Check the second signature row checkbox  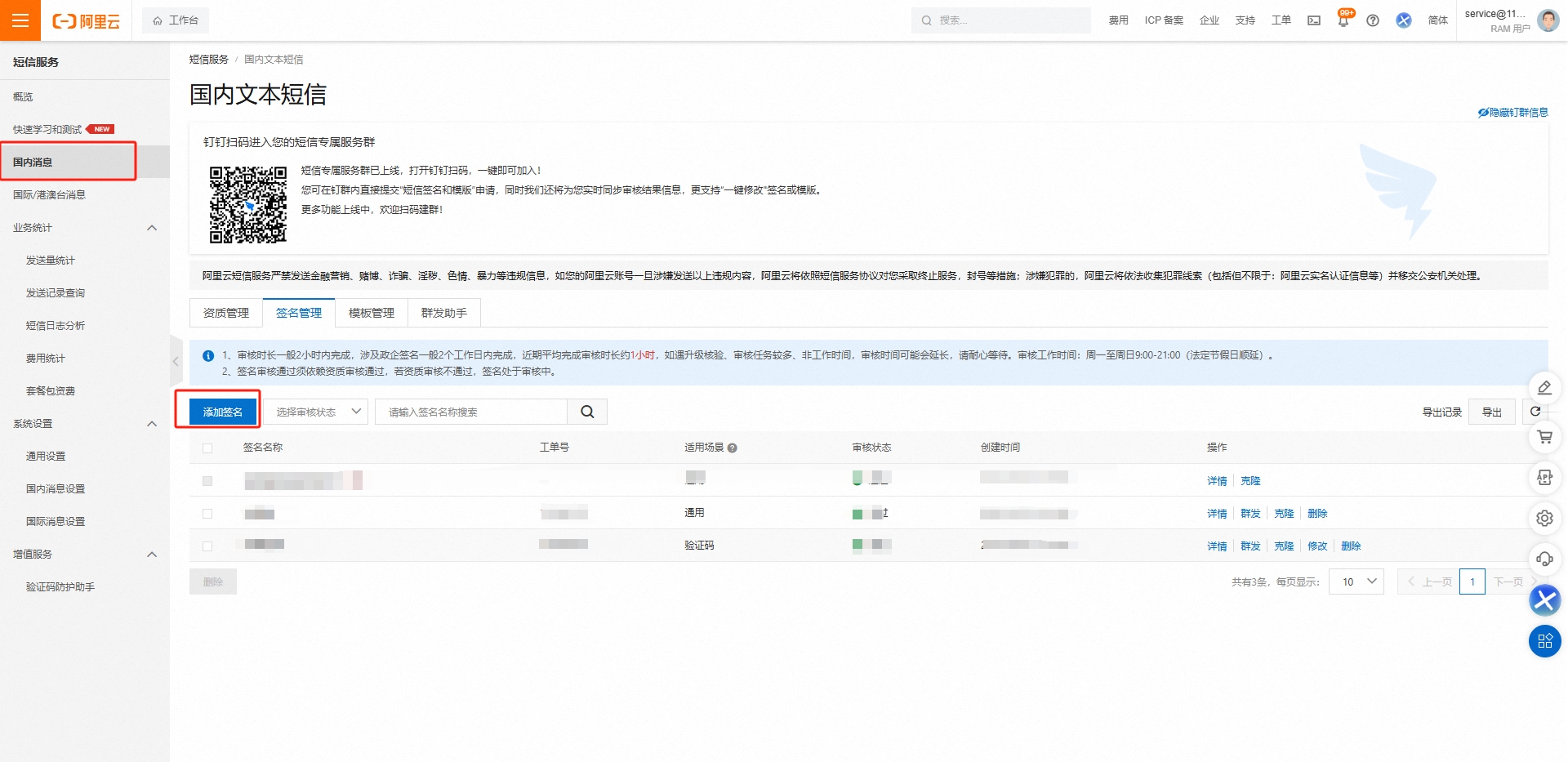point(207,514)
